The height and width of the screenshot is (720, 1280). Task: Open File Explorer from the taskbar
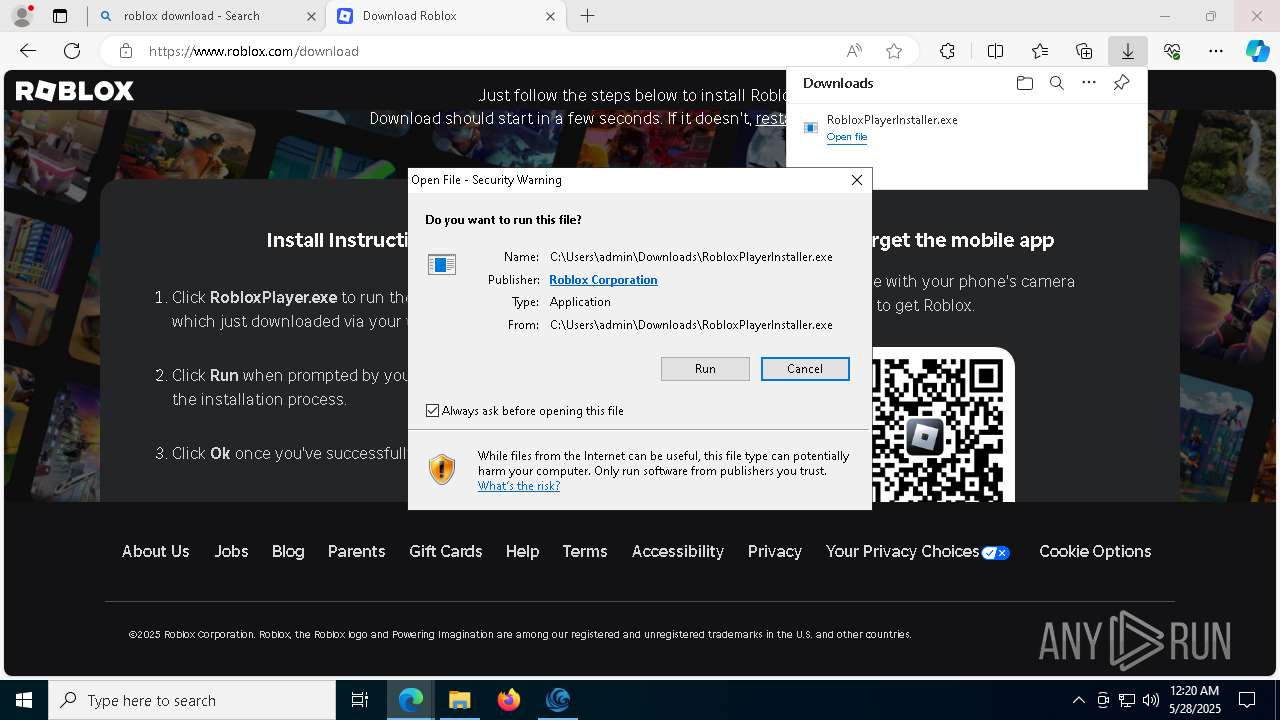point(459,700)
